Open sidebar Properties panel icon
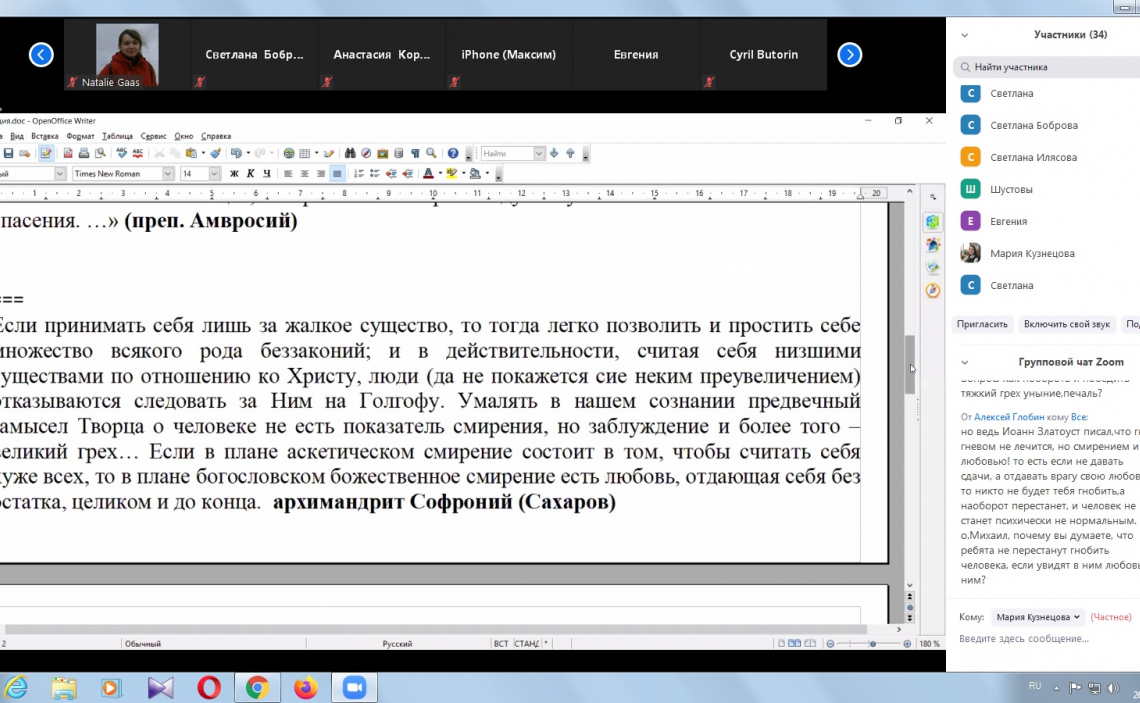 [933, 222]
